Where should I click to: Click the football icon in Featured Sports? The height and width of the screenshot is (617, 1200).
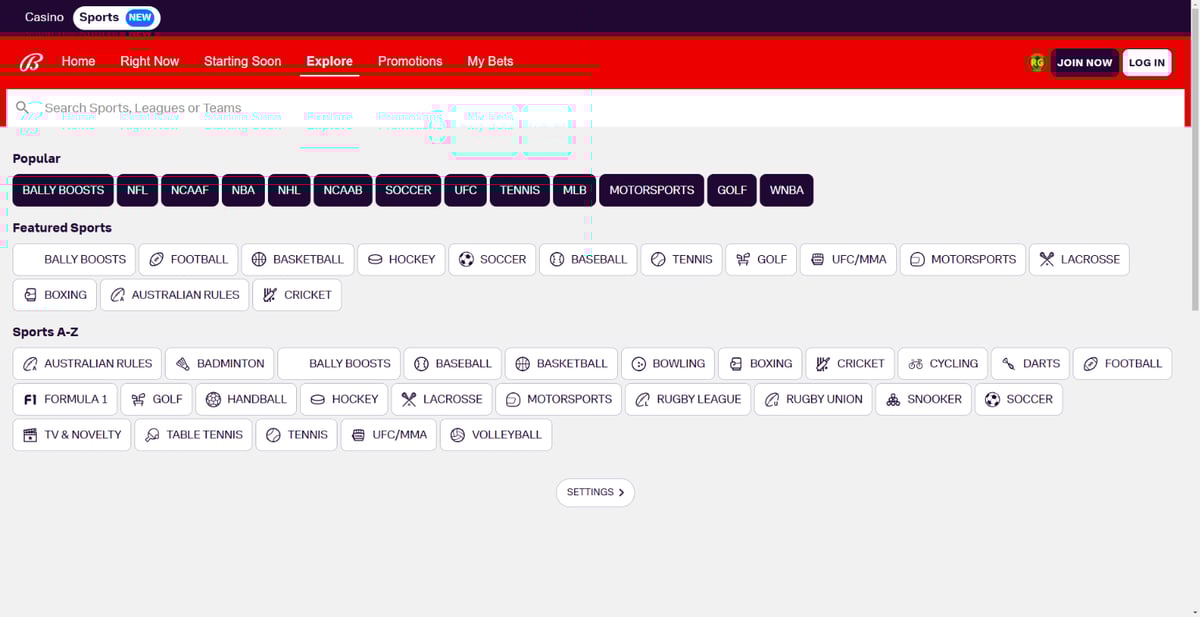156,260
